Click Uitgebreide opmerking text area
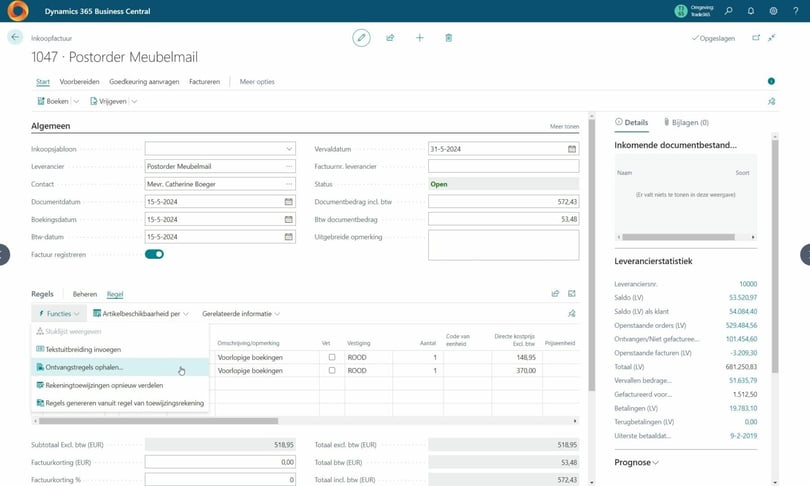Image resolution: width=810 pixels, height=486 pixels. tap(504, 245)
